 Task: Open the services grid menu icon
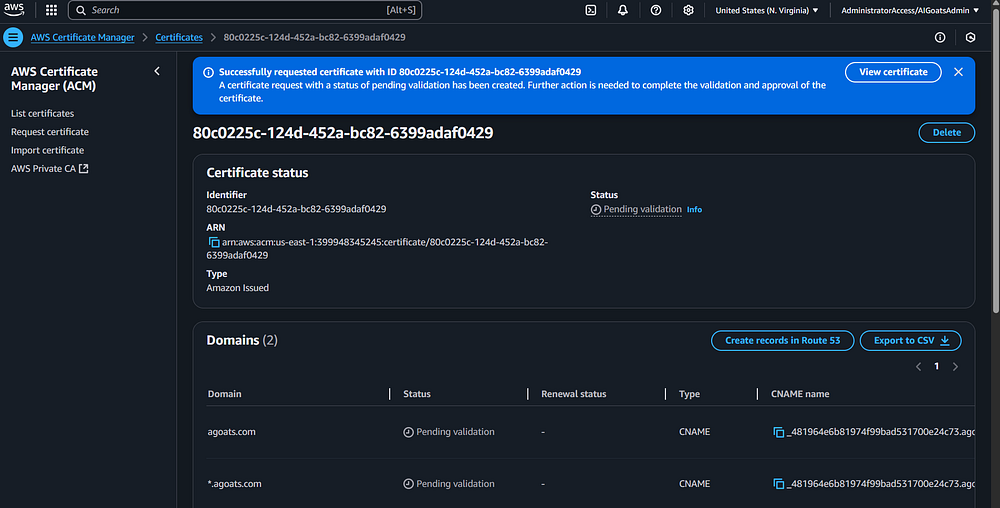51,10
